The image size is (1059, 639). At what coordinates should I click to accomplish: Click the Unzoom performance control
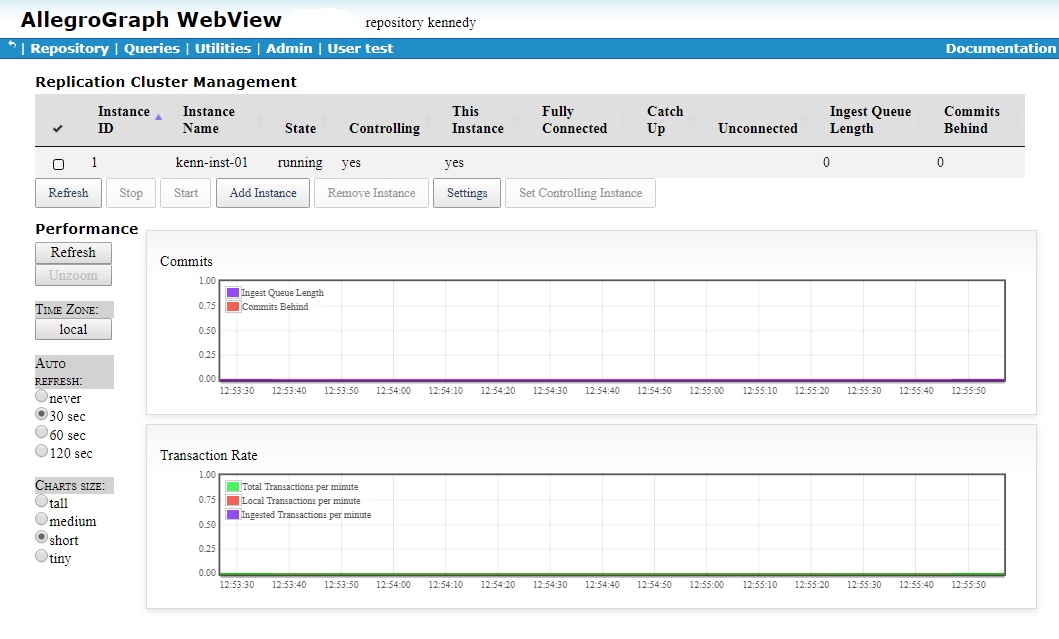pyautogui.click(x=73, y=275)
